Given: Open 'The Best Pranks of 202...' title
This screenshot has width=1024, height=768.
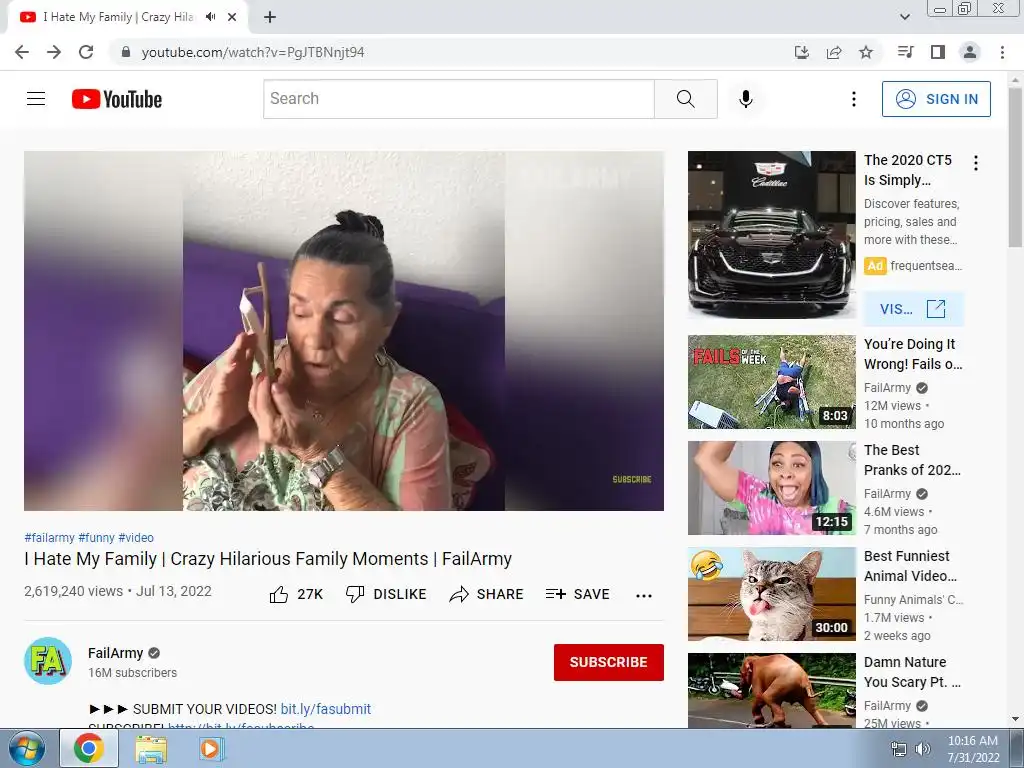Looking at the screenshot, I should (x=912, y=460).
